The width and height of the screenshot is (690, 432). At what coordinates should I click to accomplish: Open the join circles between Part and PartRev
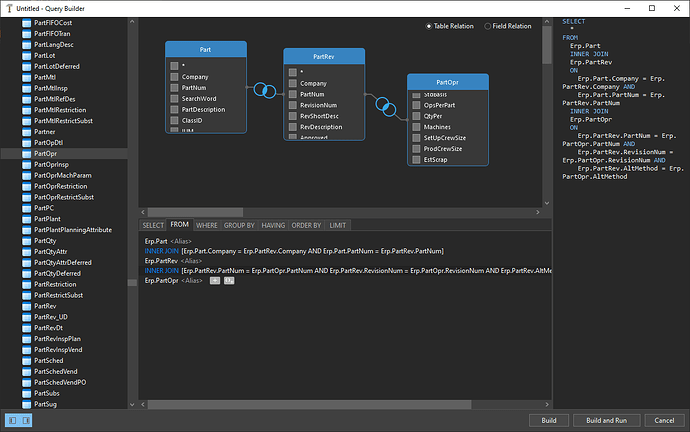(265, 90)
